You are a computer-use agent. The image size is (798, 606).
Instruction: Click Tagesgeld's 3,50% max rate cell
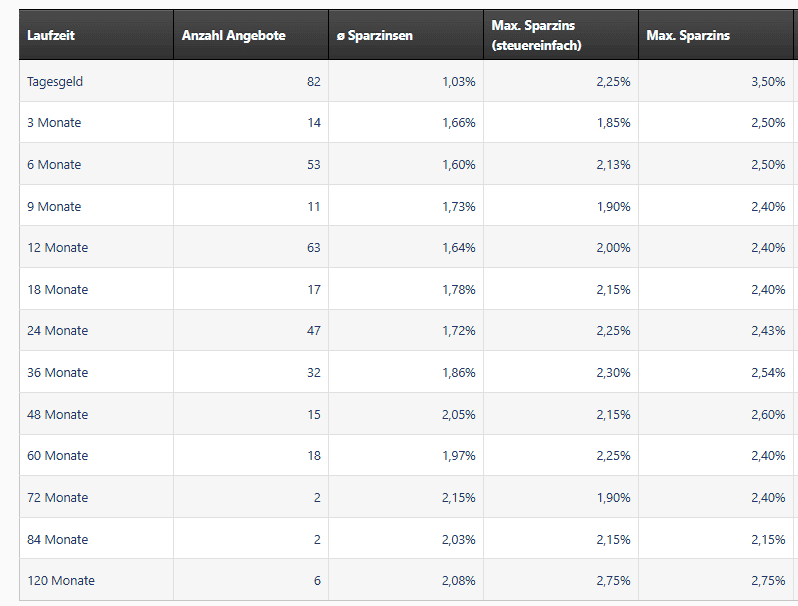[767, 81]
